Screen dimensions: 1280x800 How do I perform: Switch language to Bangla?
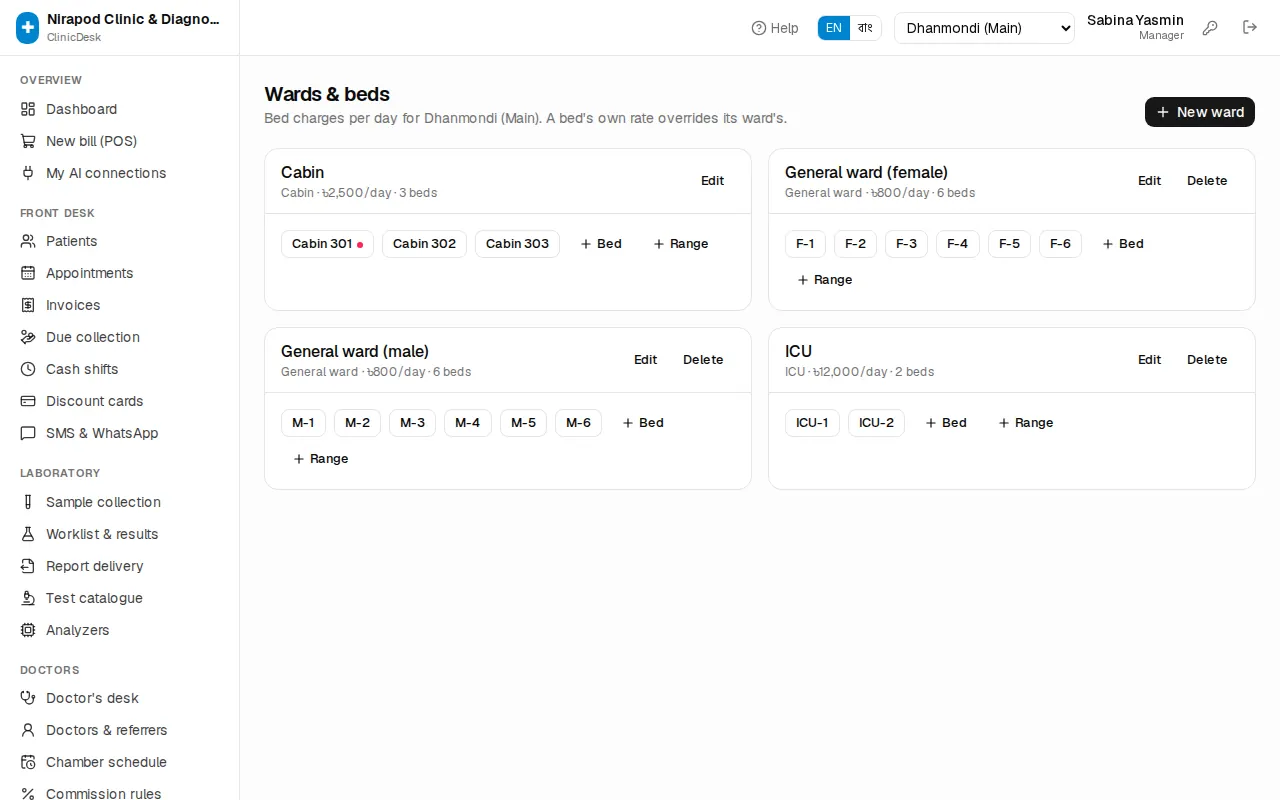click(866, 28)
